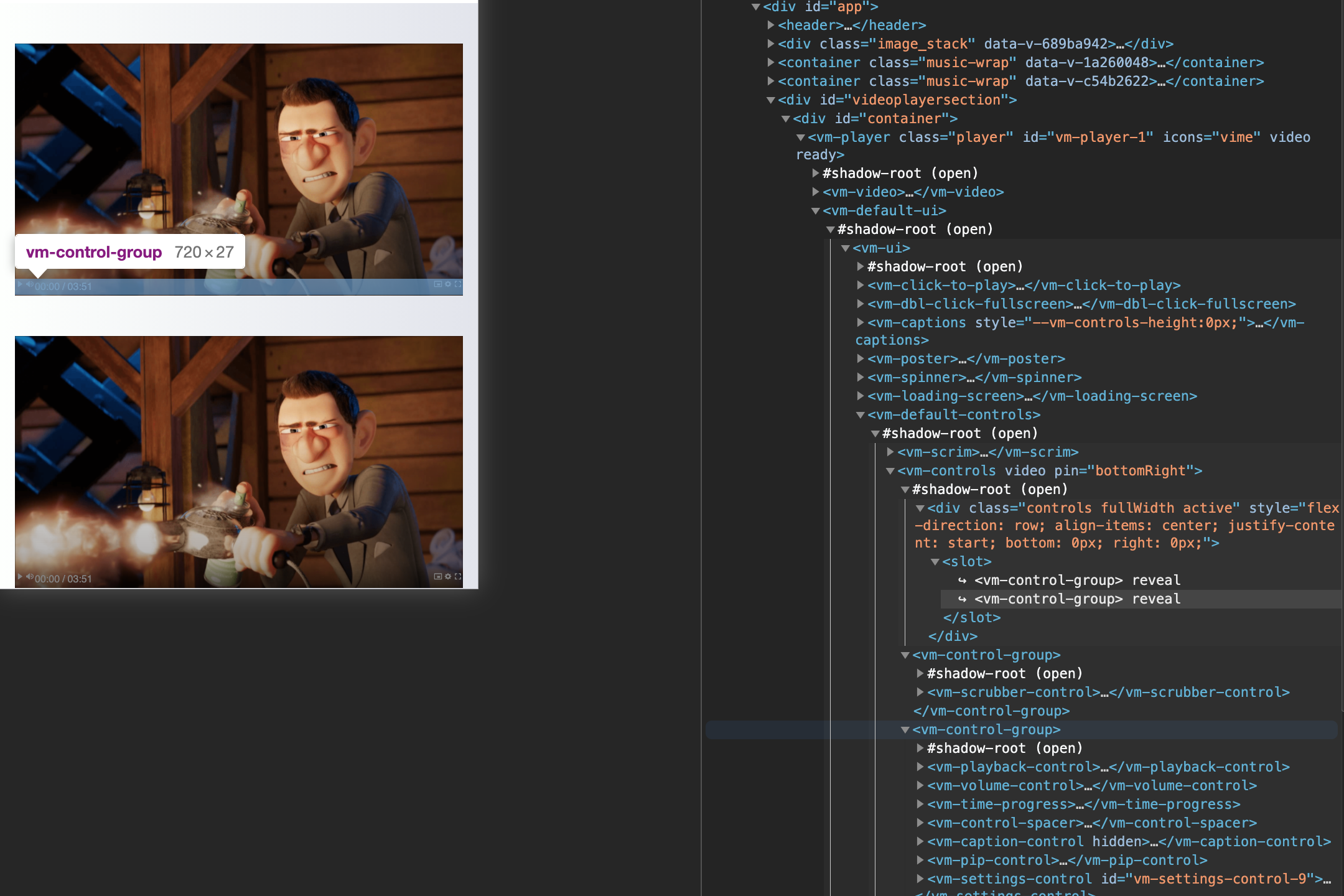The height and width of the screenshot is (896, 1344).
Task: Mute the top video's volume icon
Action: pos(29,284)
